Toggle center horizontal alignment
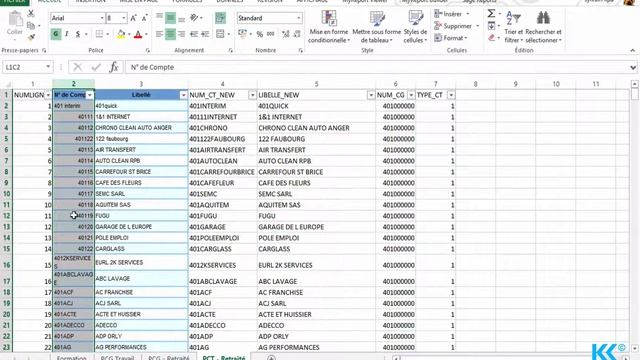Viewport: 640px width, 360px height. (x=171, y=34)
